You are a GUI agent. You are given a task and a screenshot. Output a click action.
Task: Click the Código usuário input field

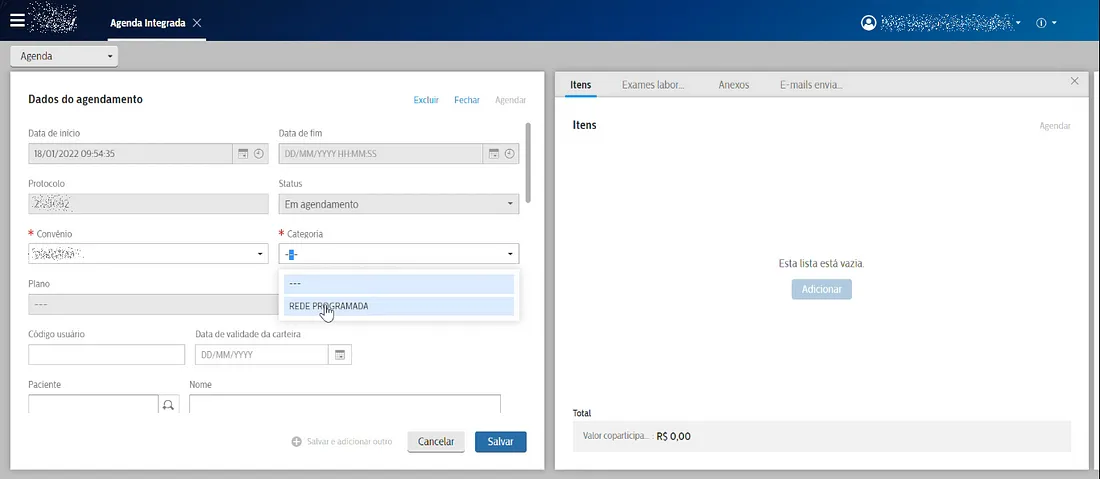107,355
